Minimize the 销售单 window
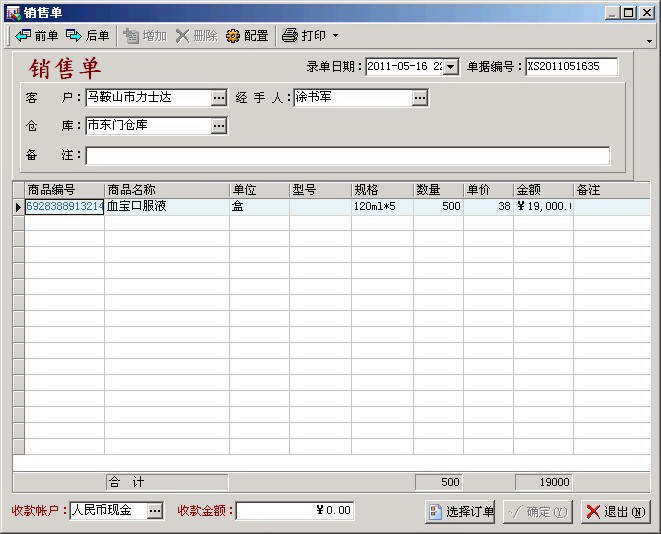Viewport: 661px width, 534px height. pyautogui.click(x=612, y=13)
